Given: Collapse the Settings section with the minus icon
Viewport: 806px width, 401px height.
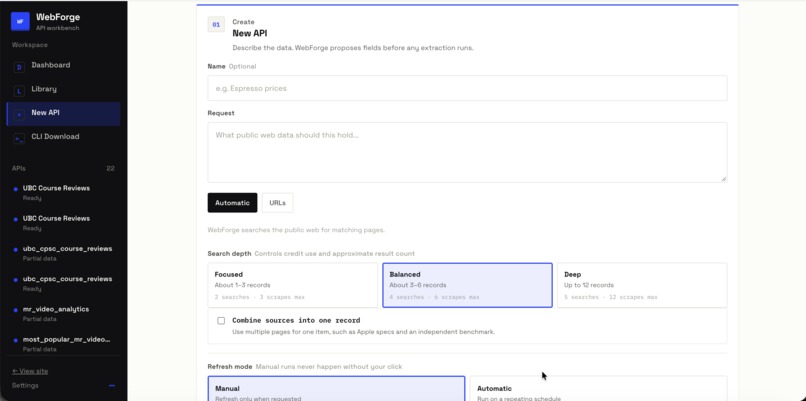Looking at the screenshot, I should coord(112,386).
